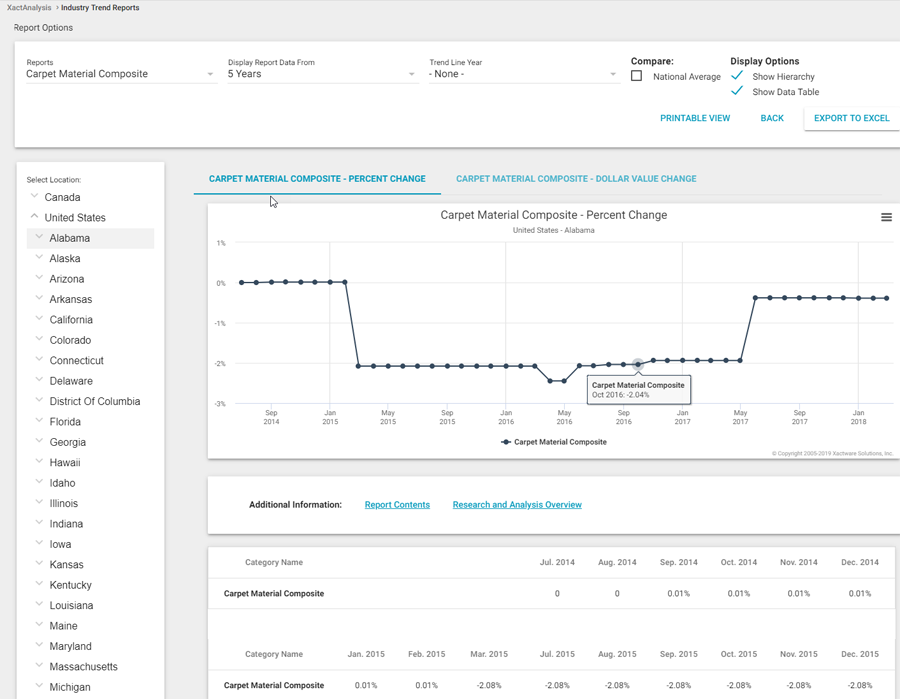Click the Oct 2016 data point on chart
This screenshot has width=900, height=699.
pos(638,365)
